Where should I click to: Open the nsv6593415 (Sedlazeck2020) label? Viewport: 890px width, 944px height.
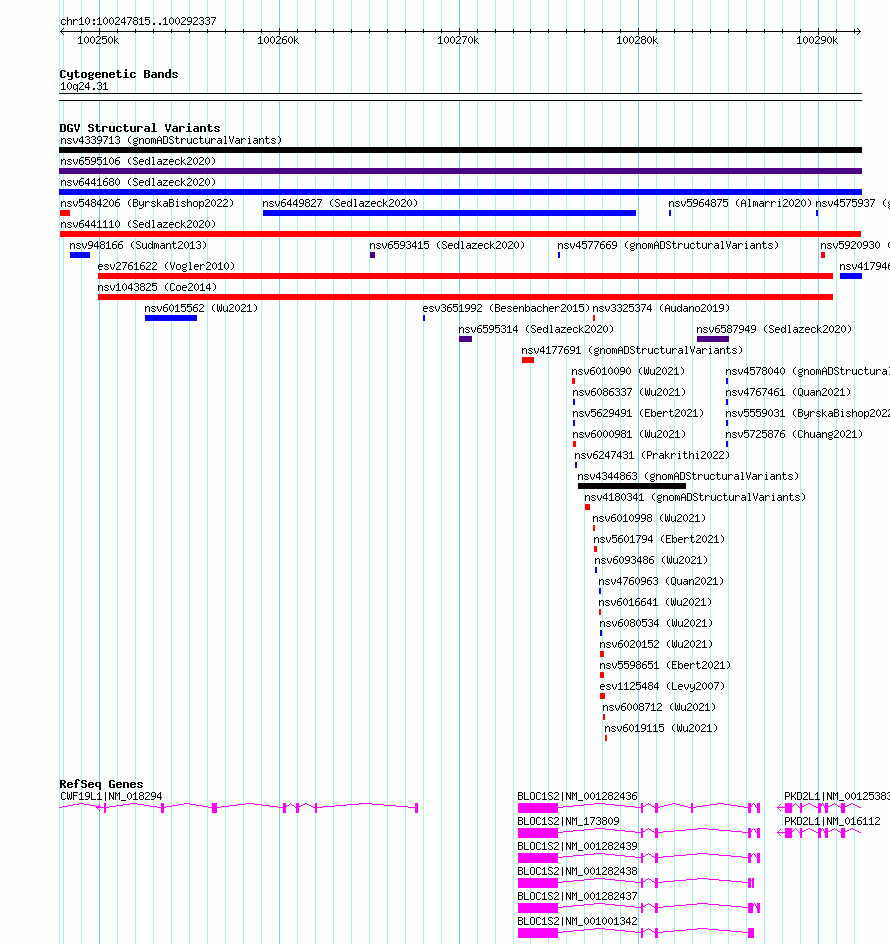click(x=447, y=245)
